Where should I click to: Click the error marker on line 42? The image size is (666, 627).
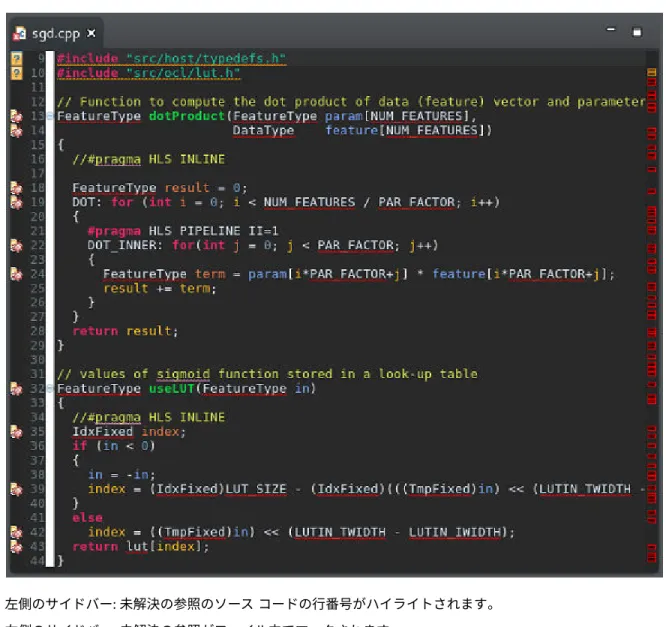(x=17, y=532)
